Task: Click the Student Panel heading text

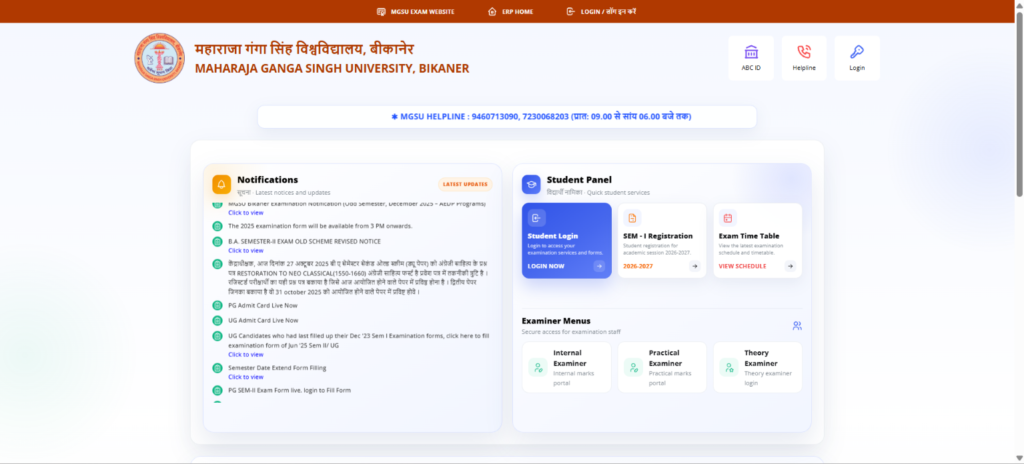Action: coord(579,180)
